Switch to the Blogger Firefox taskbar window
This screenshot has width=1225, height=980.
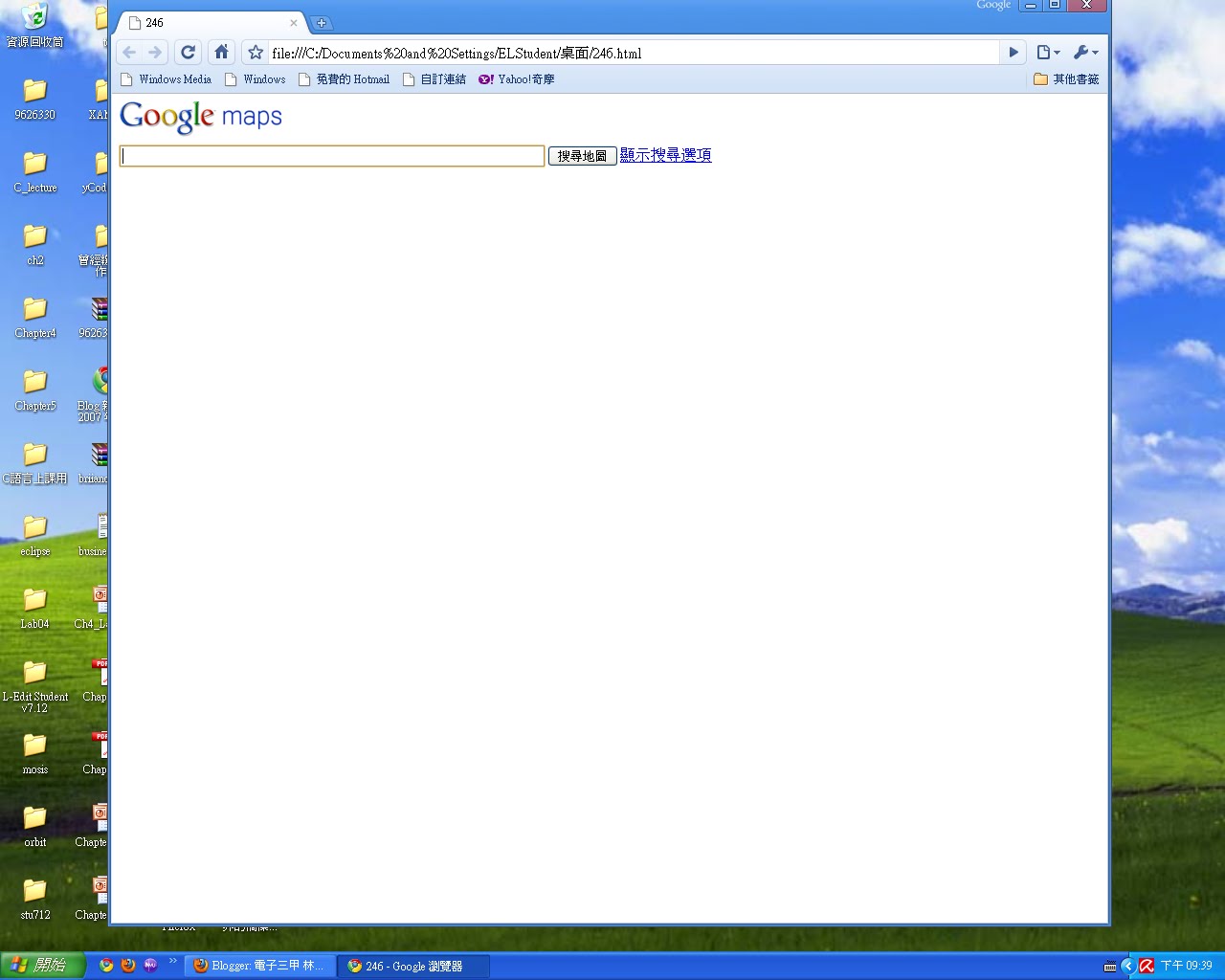click(259, 966)
